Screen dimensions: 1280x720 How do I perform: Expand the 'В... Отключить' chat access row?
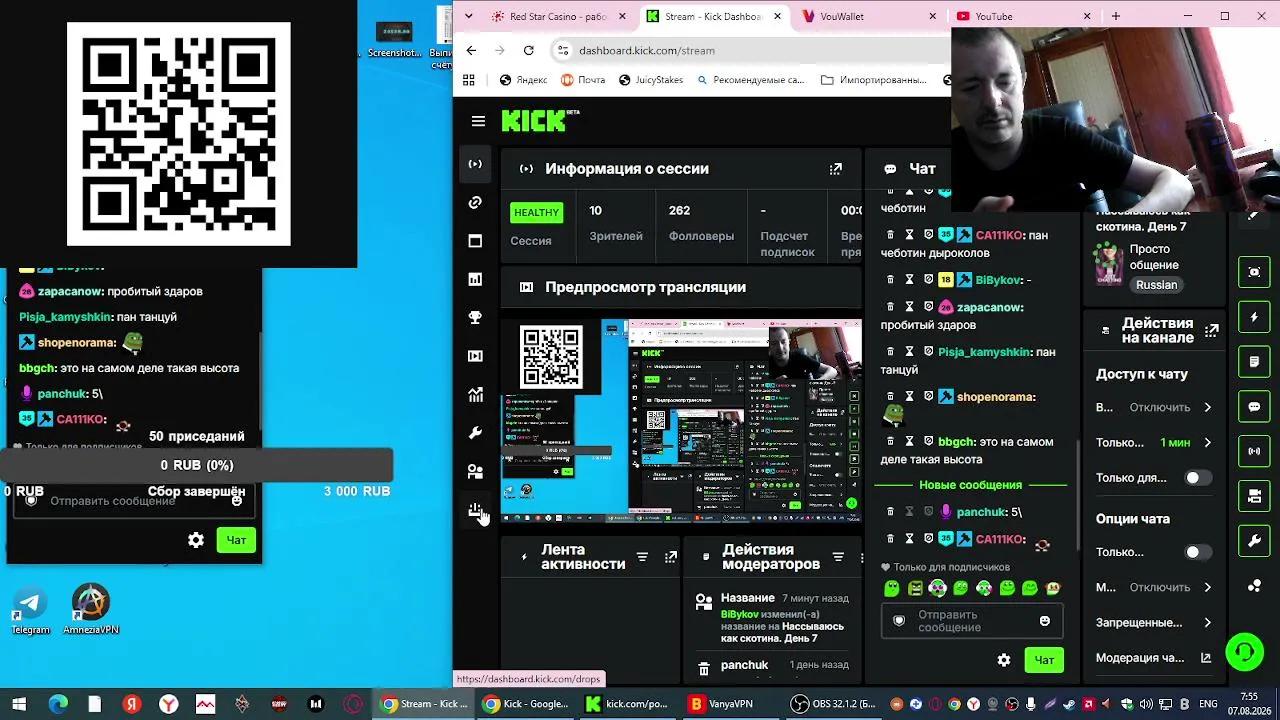pyautogui.click(x=1156, y=407)
